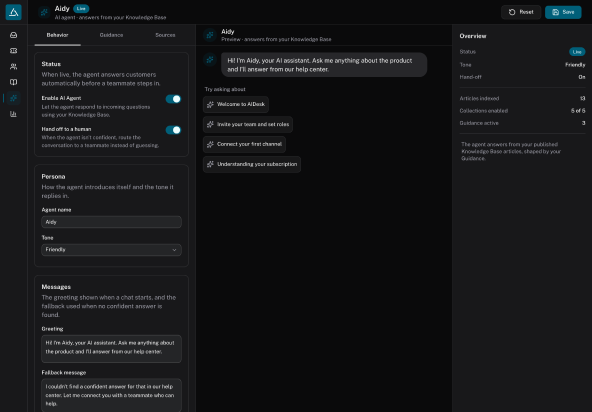Screen dimensions: 592x412
Task: Click the Messages section heading
Action: (x=56, y=287)
